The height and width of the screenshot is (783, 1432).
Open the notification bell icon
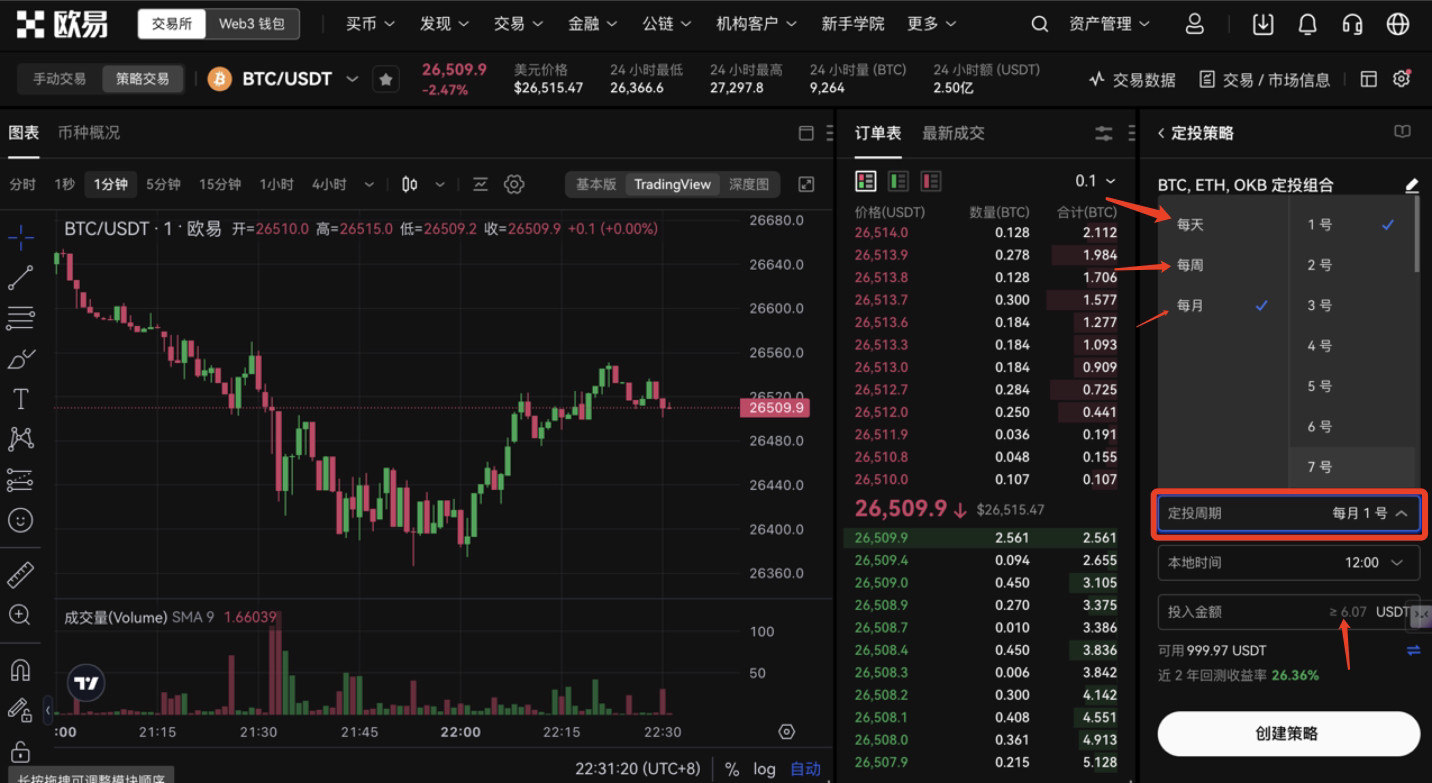1307,24
